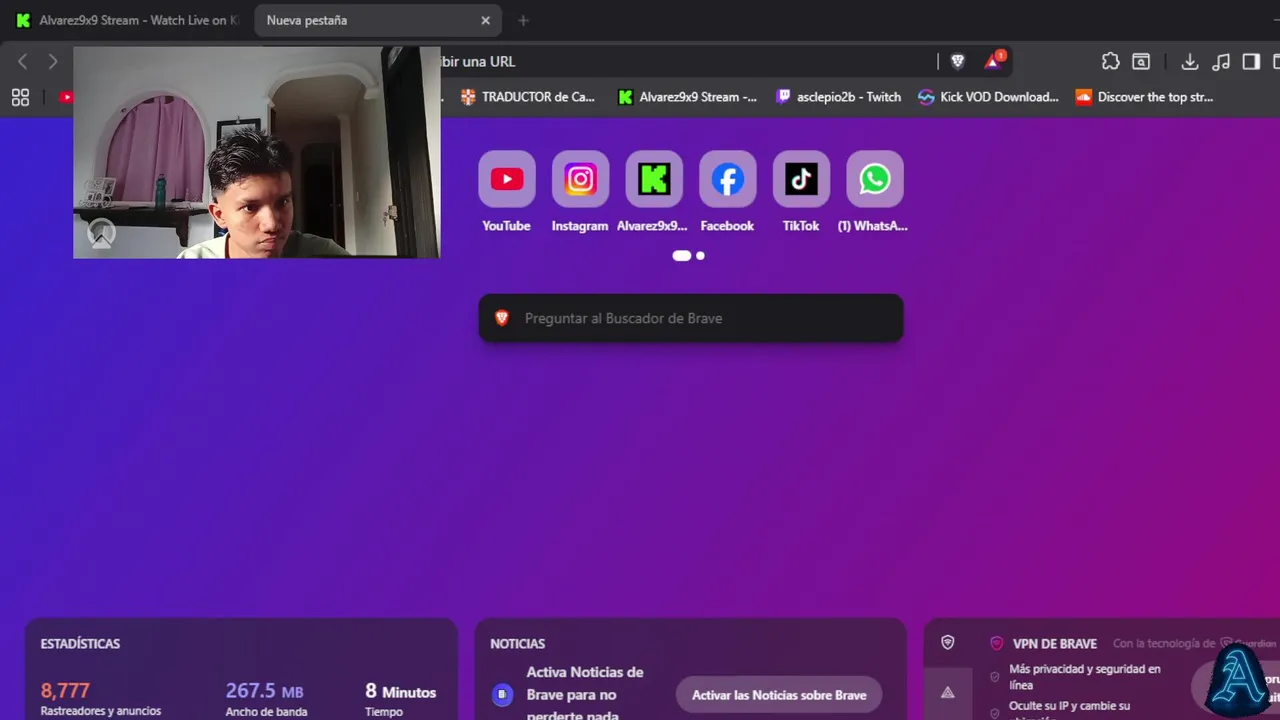The height and width of the screenshot is (720, 1280).
Task: Toggle the browser sidebar panel icon
Action: pyautogui.click(x=1251, y=61)
